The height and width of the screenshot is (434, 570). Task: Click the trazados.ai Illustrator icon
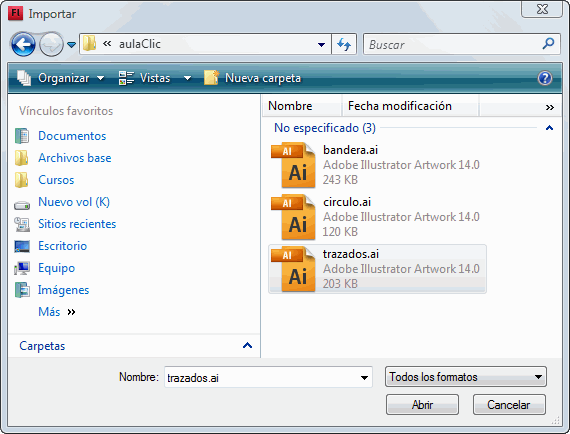pyautogui.click(x=293, y=269)
